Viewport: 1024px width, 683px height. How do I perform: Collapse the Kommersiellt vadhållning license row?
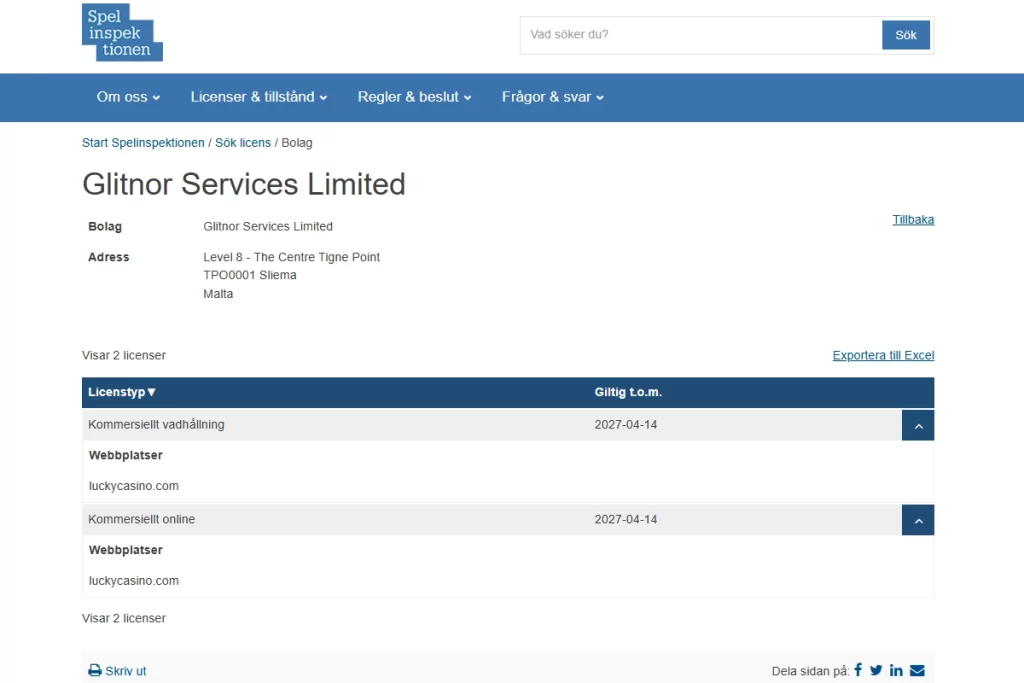coord(918,426)
